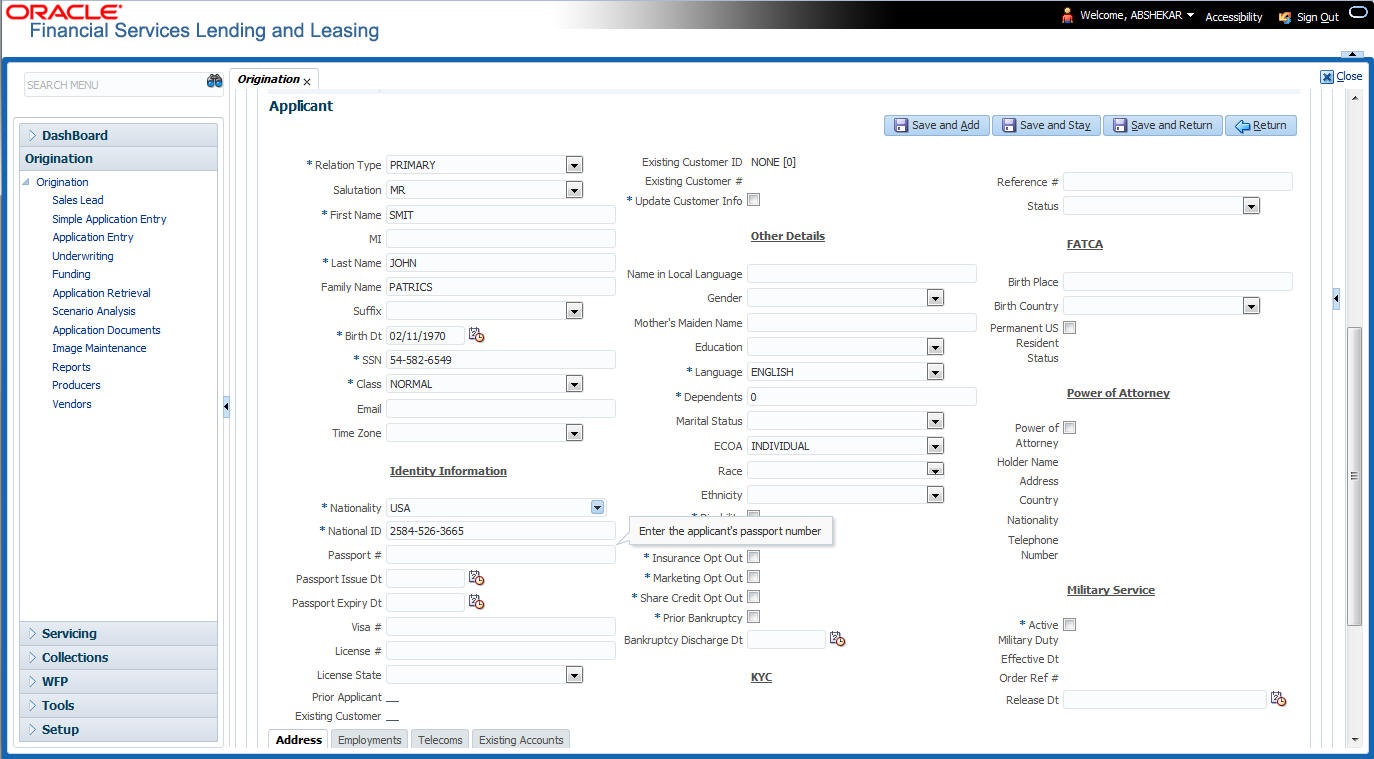Click the user avatar icon beside Welcome
The width and height of the screenshot is (1374, 759).
click(x=1067, y=15)
